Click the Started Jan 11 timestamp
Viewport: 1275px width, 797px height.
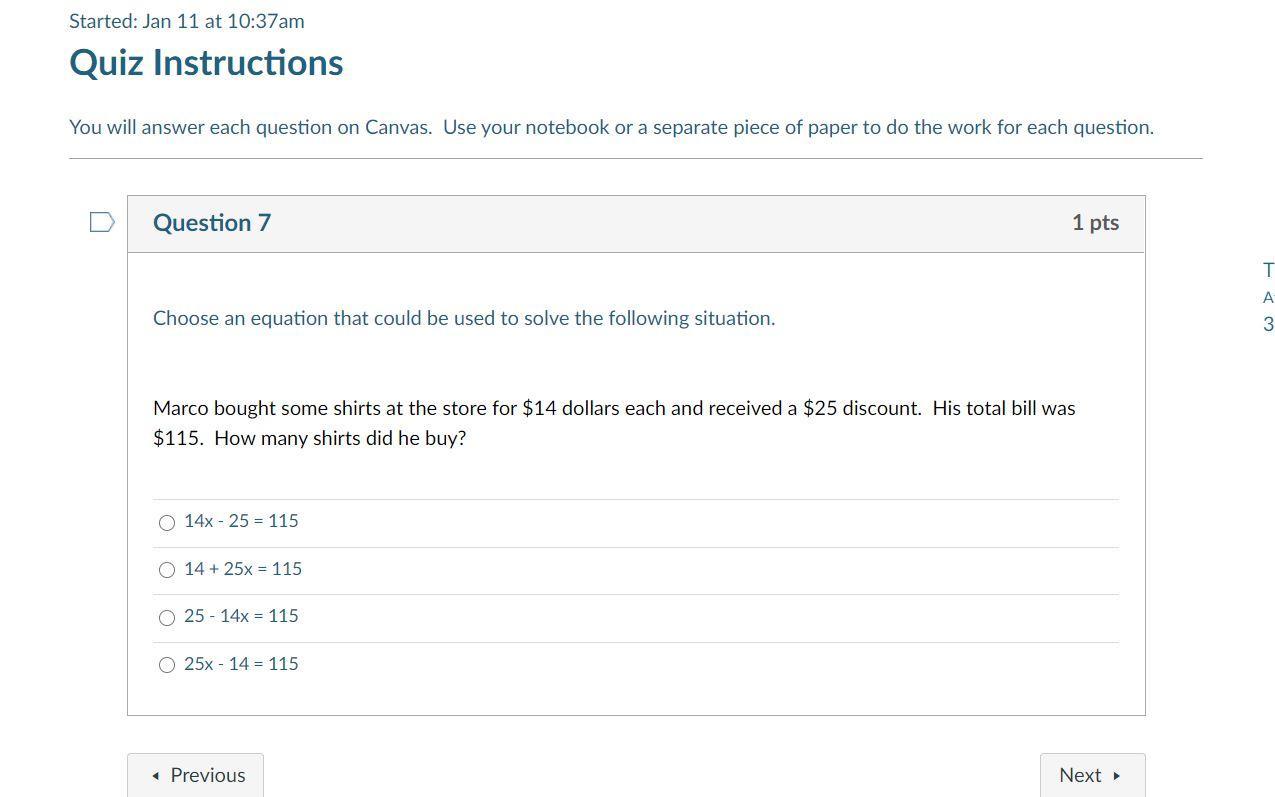(x=187, y=21)
